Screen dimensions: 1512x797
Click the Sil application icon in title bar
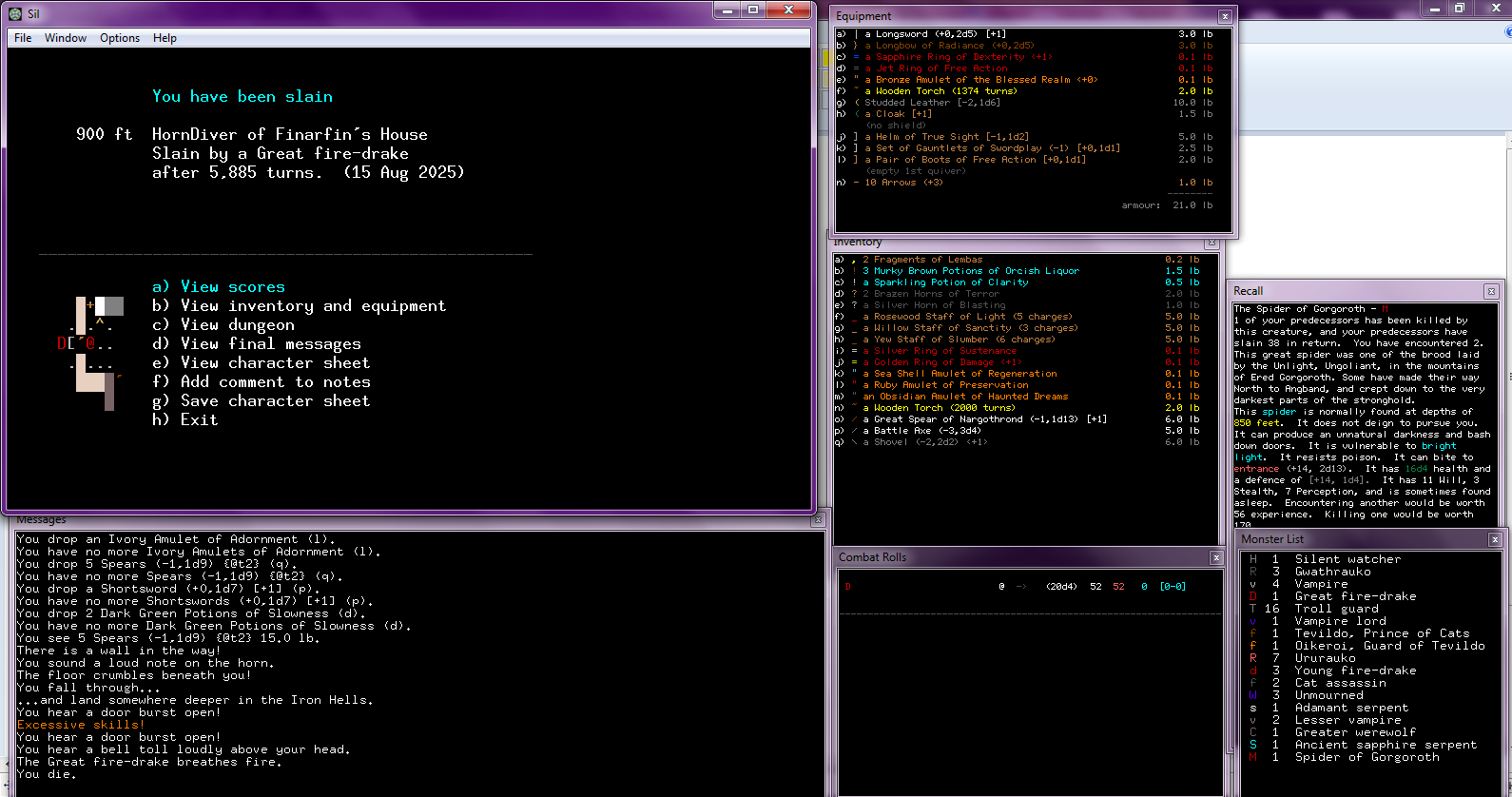15,13
